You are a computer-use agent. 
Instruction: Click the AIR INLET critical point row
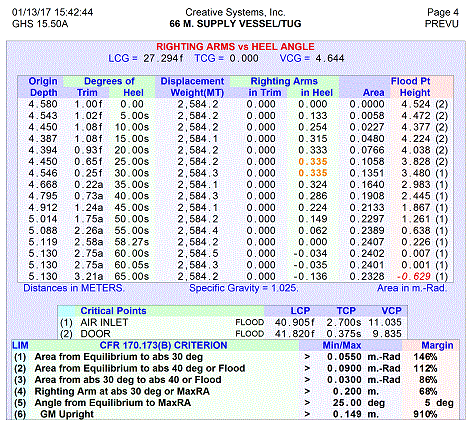point(231,322)
